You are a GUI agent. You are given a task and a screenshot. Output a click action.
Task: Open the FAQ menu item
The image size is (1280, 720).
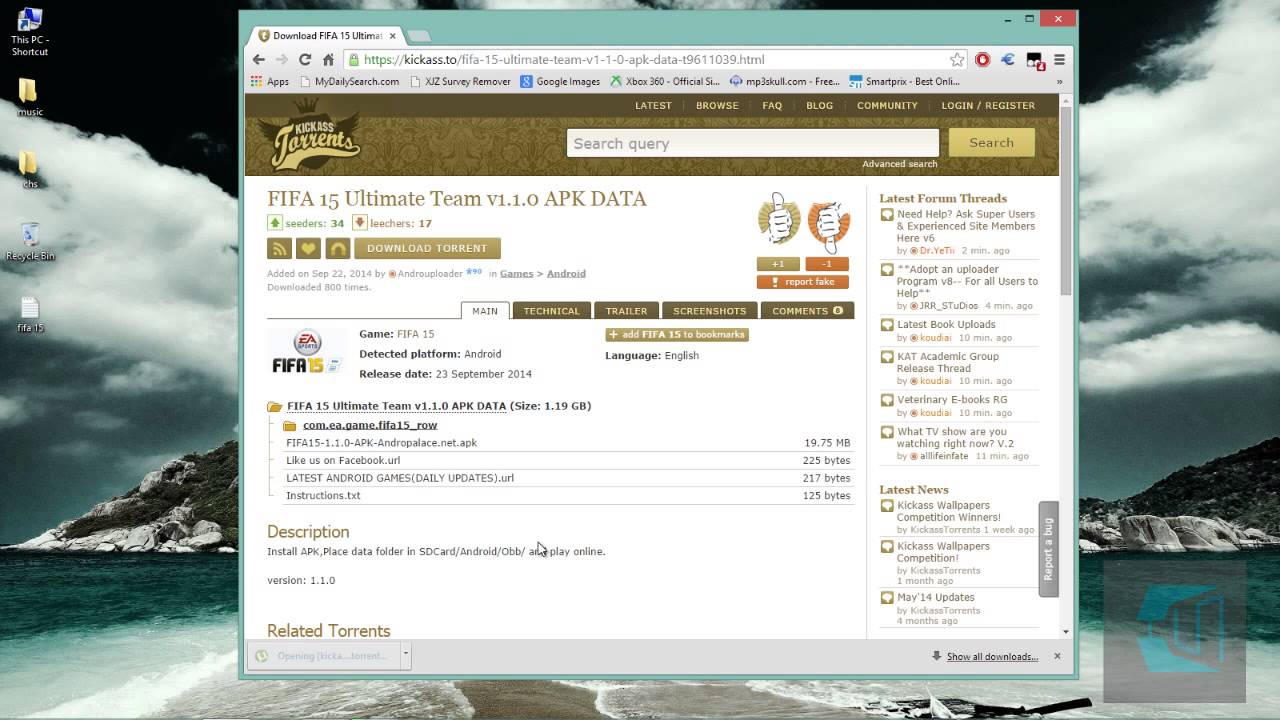point(772,105)
